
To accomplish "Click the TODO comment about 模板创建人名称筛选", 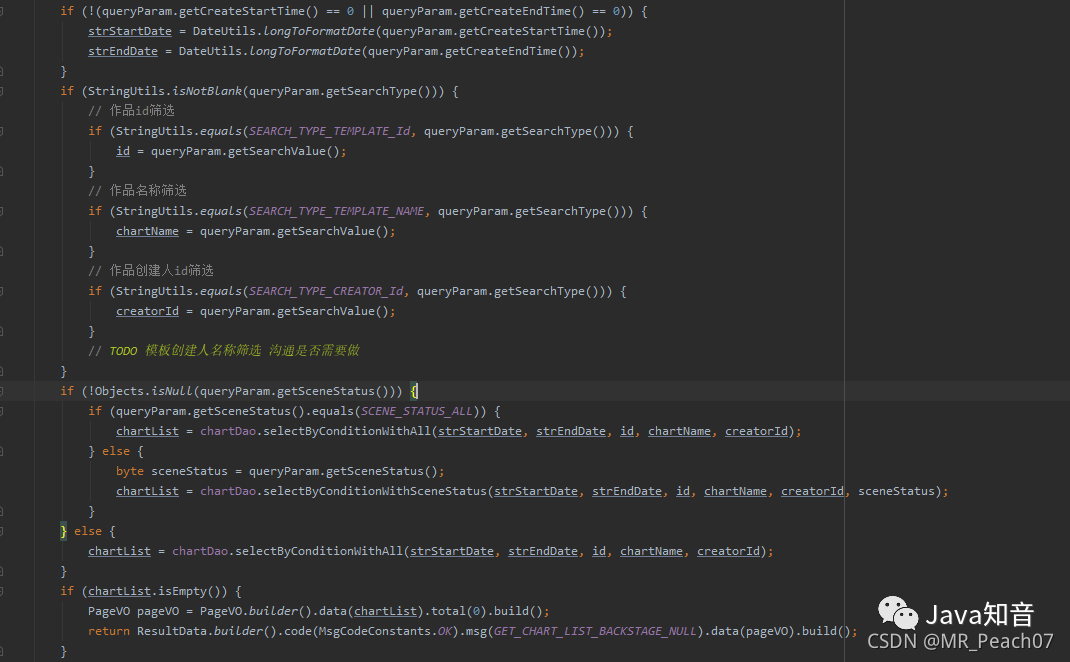I will pyautogui.click(x=224, y=350).
